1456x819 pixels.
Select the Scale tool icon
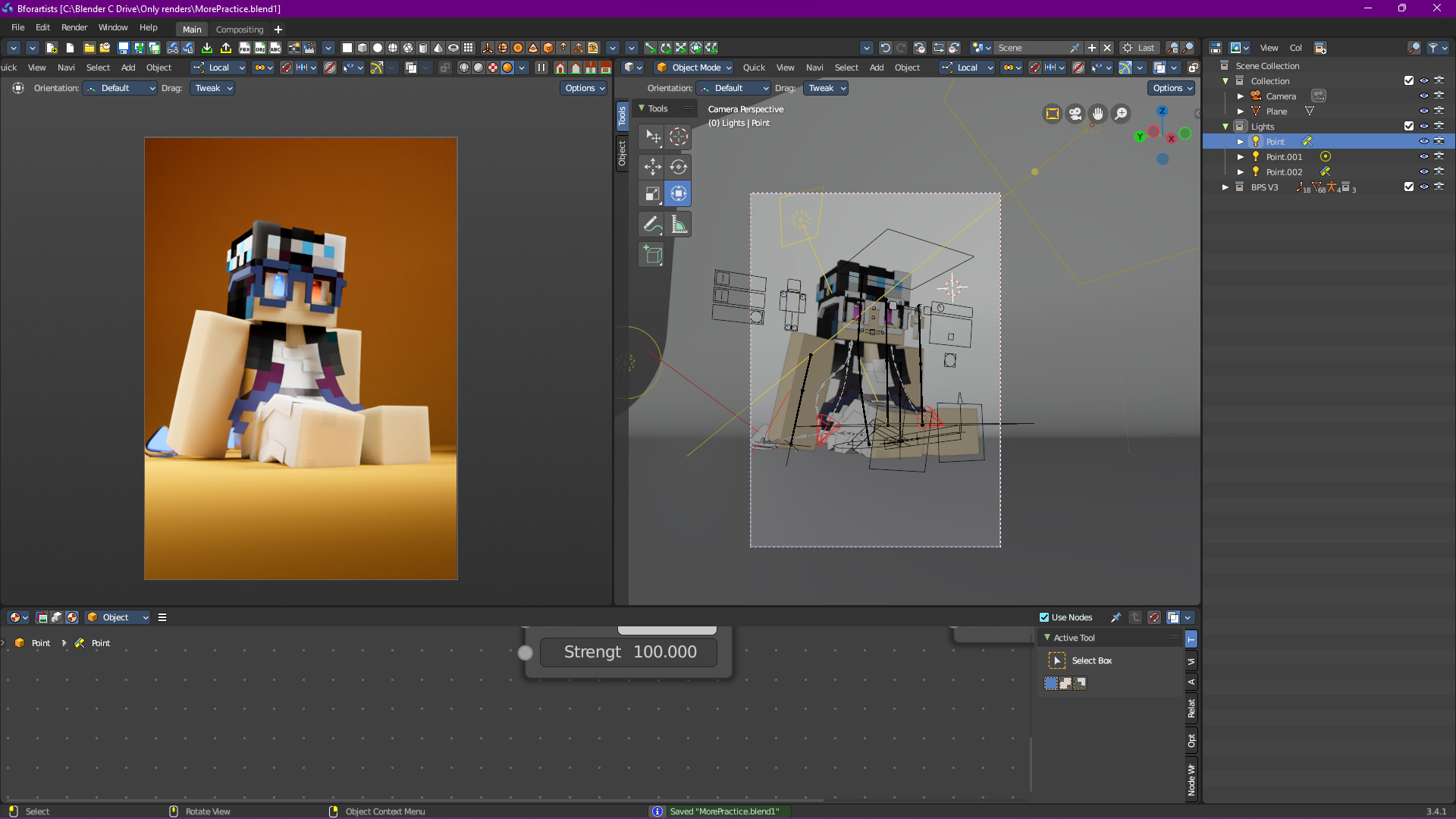(652, 194)
